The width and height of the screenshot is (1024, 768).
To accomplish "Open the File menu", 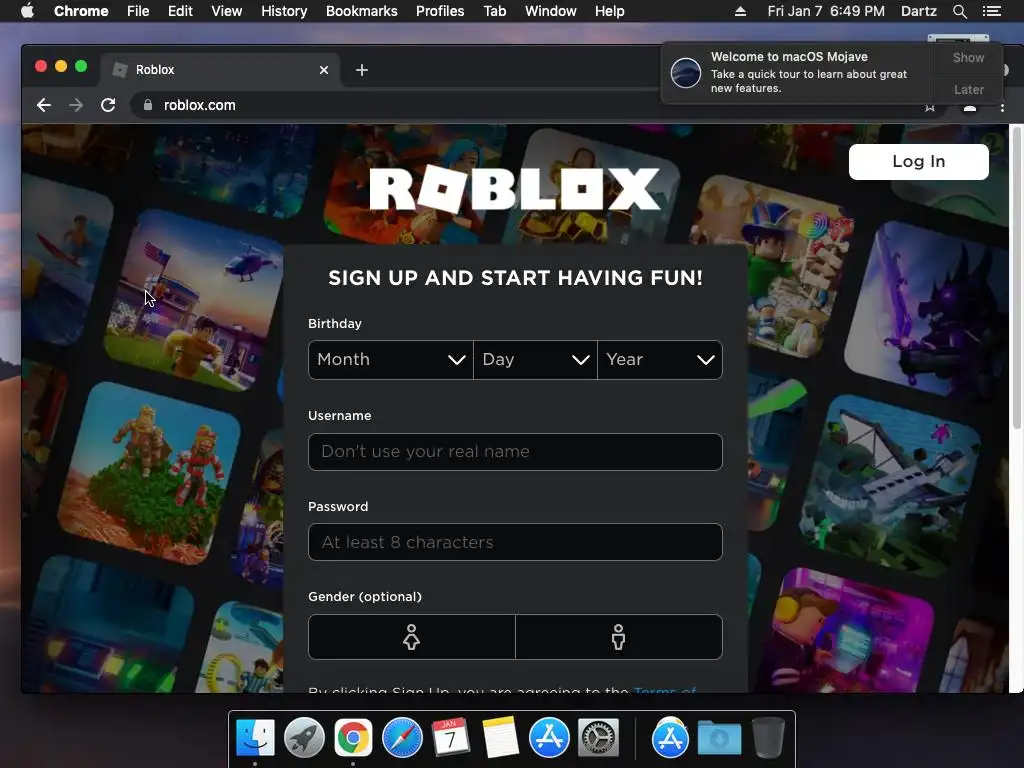I will point(138,11).
